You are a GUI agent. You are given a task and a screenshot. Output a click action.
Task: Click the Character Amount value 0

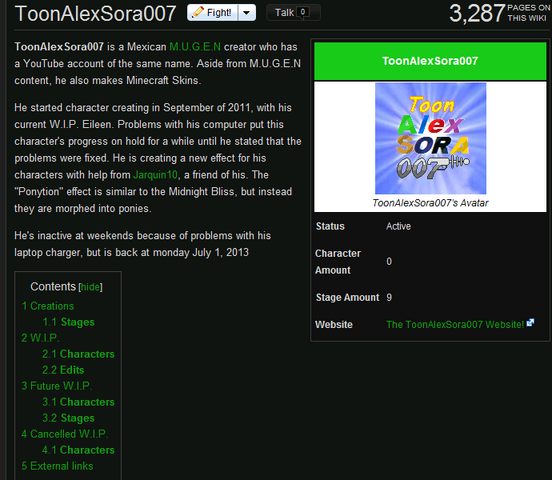389,261
